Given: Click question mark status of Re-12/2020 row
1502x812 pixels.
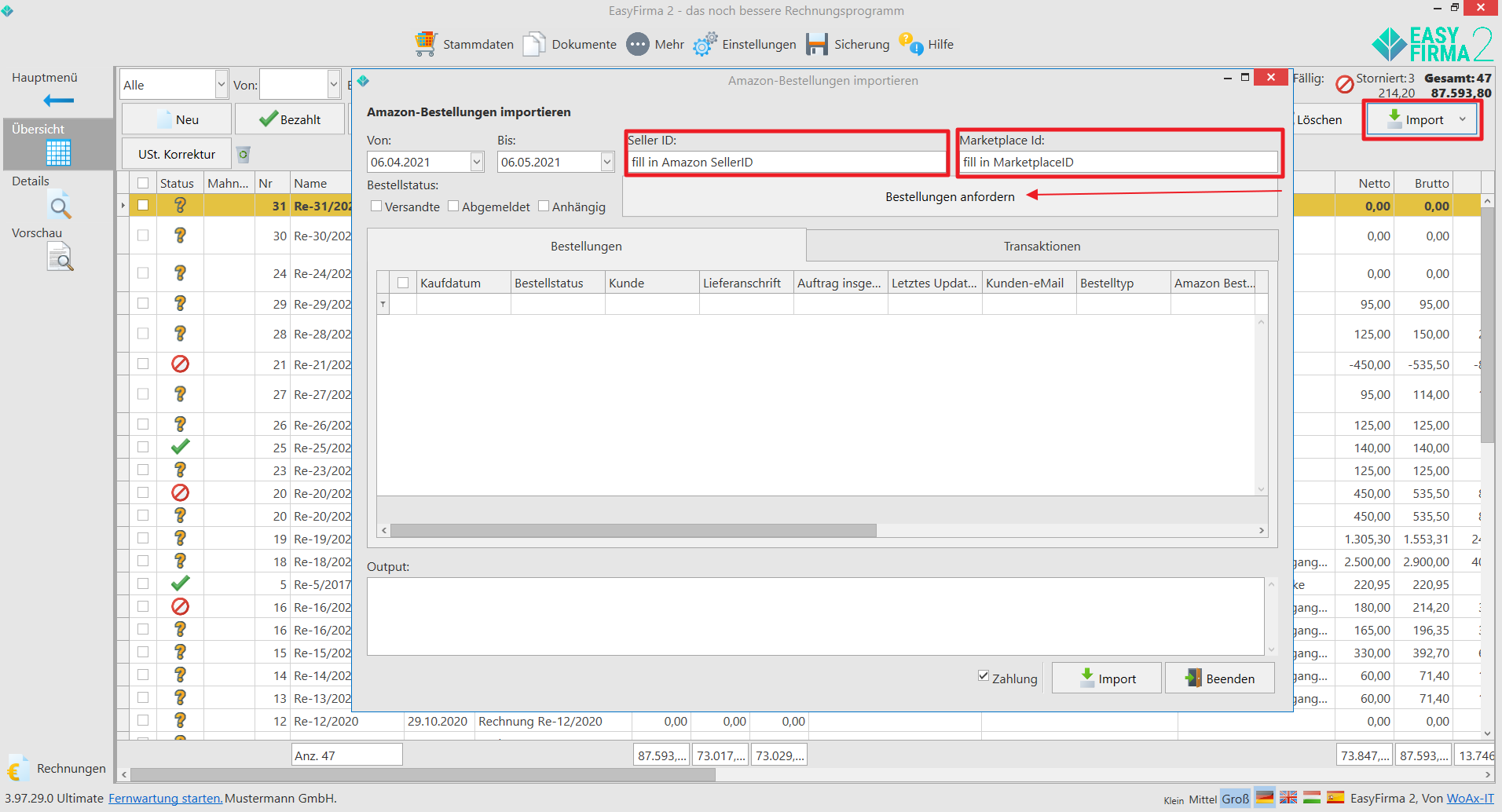Looking at the screenshot, I should (x=180, y=720).
